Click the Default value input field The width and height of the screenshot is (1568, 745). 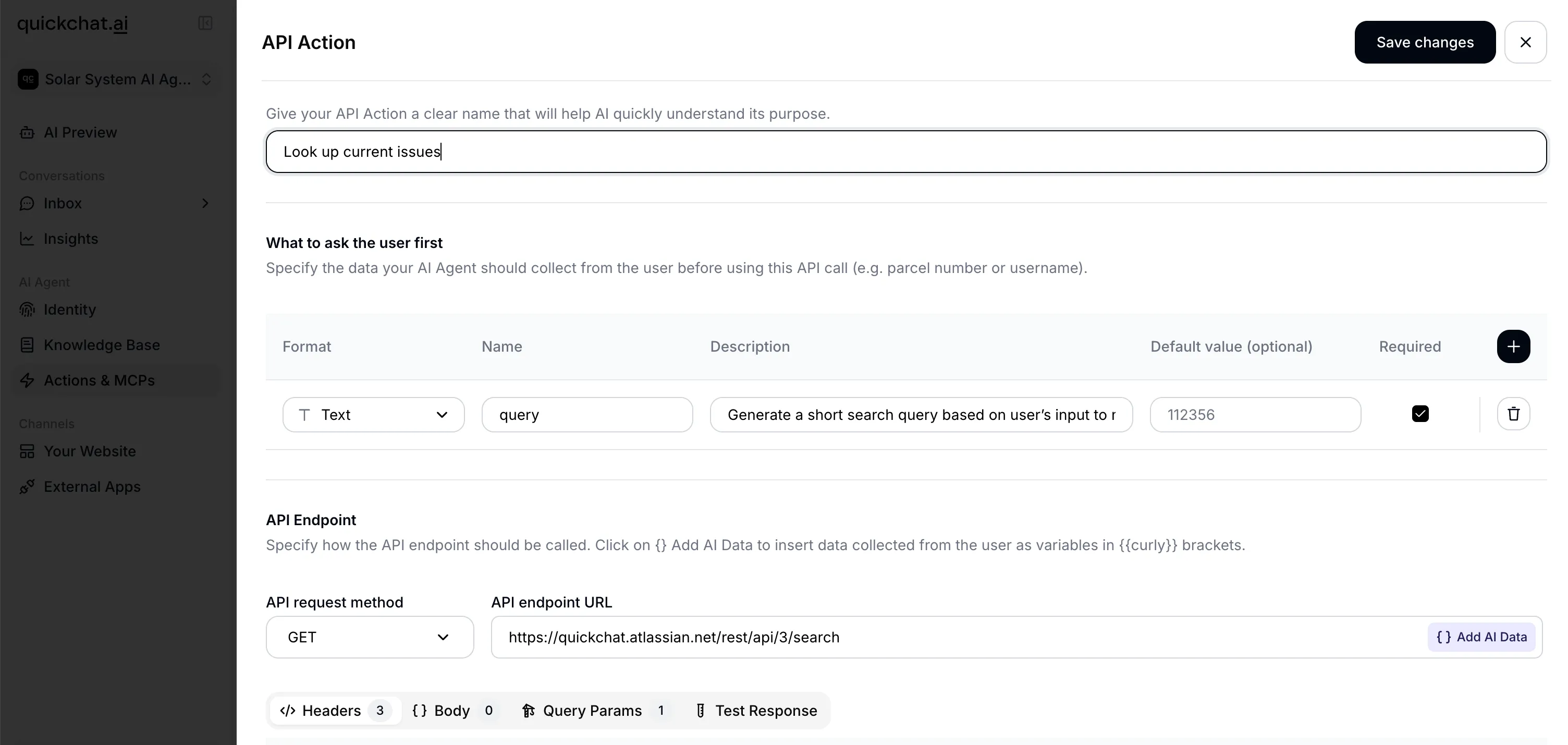[1255, 415]
